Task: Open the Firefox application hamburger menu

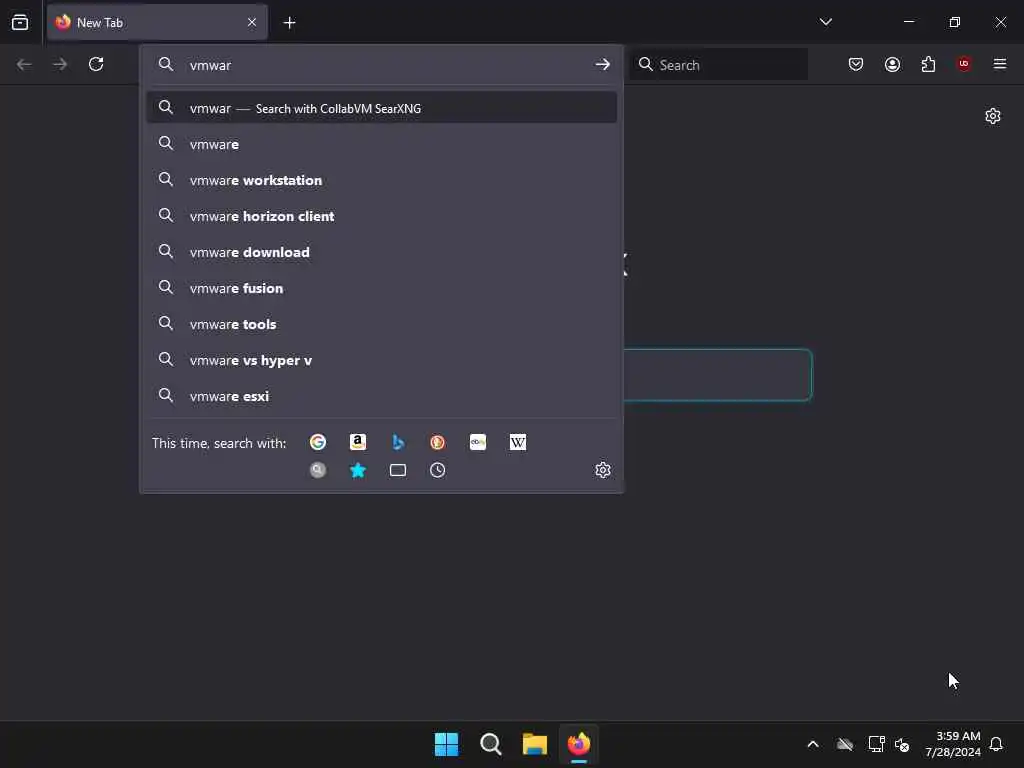Action: point(999,64)
